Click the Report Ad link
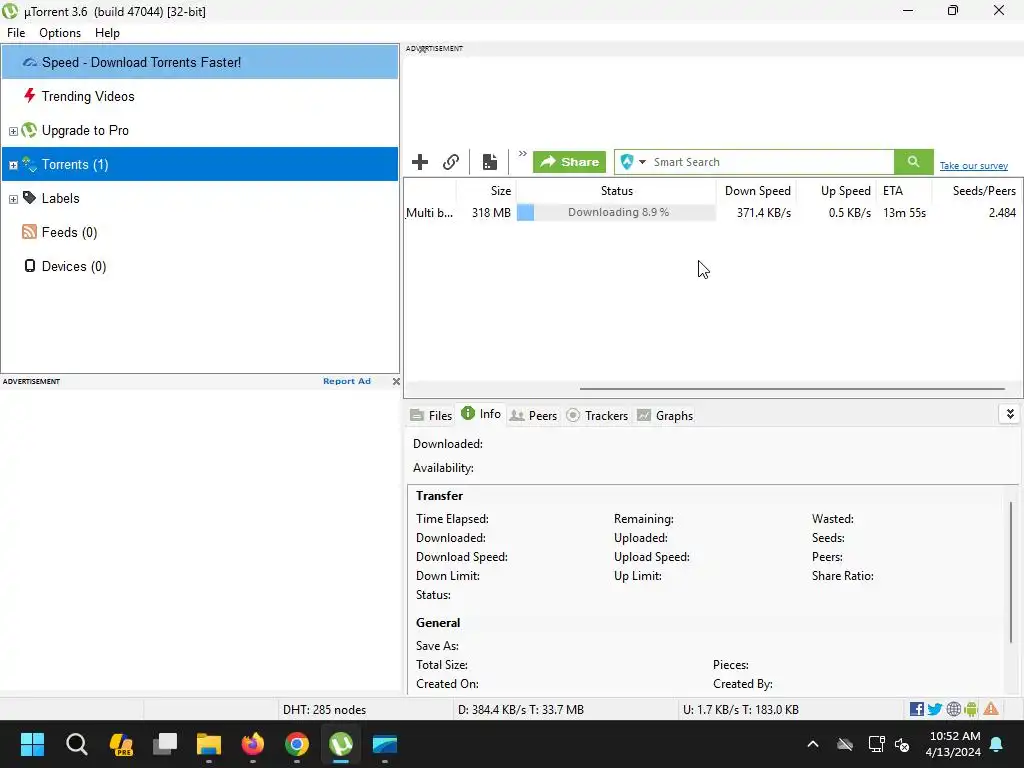The height and width of the screenshot is (768, 1024). (347, 381)
